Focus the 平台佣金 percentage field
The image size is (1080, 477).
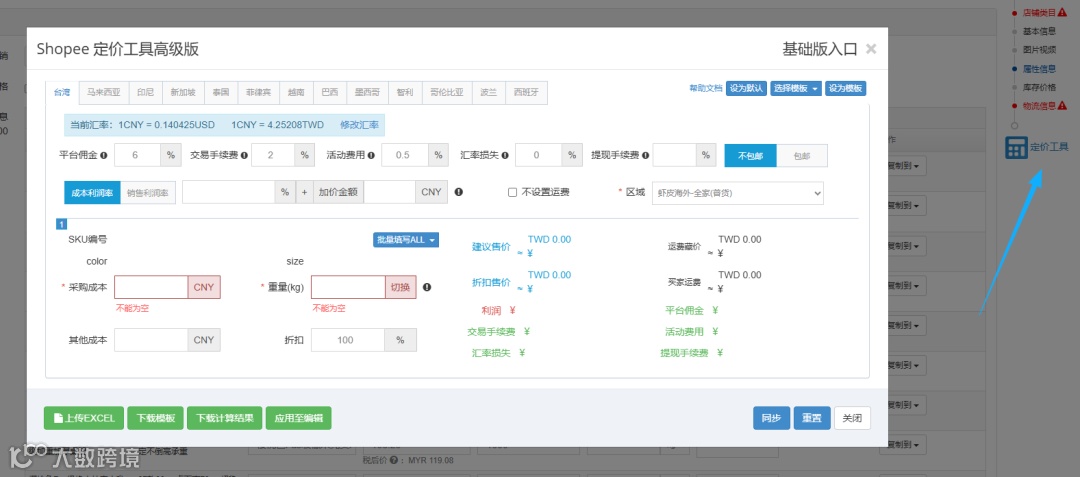137,156
